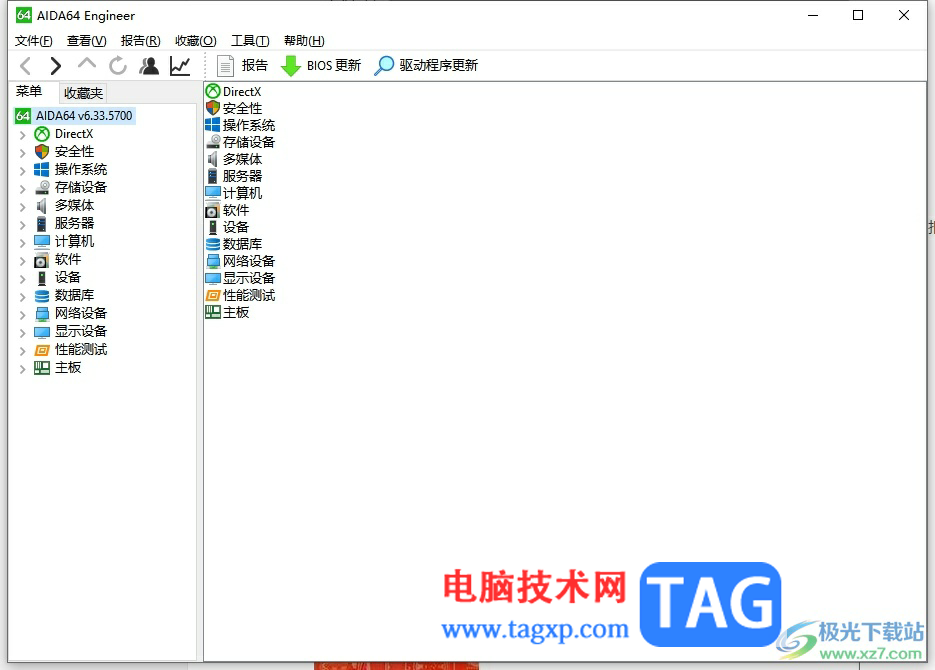Click 安全性 label in right pane
The height and width of the screenshot is (670, 935).
(242, 108)
